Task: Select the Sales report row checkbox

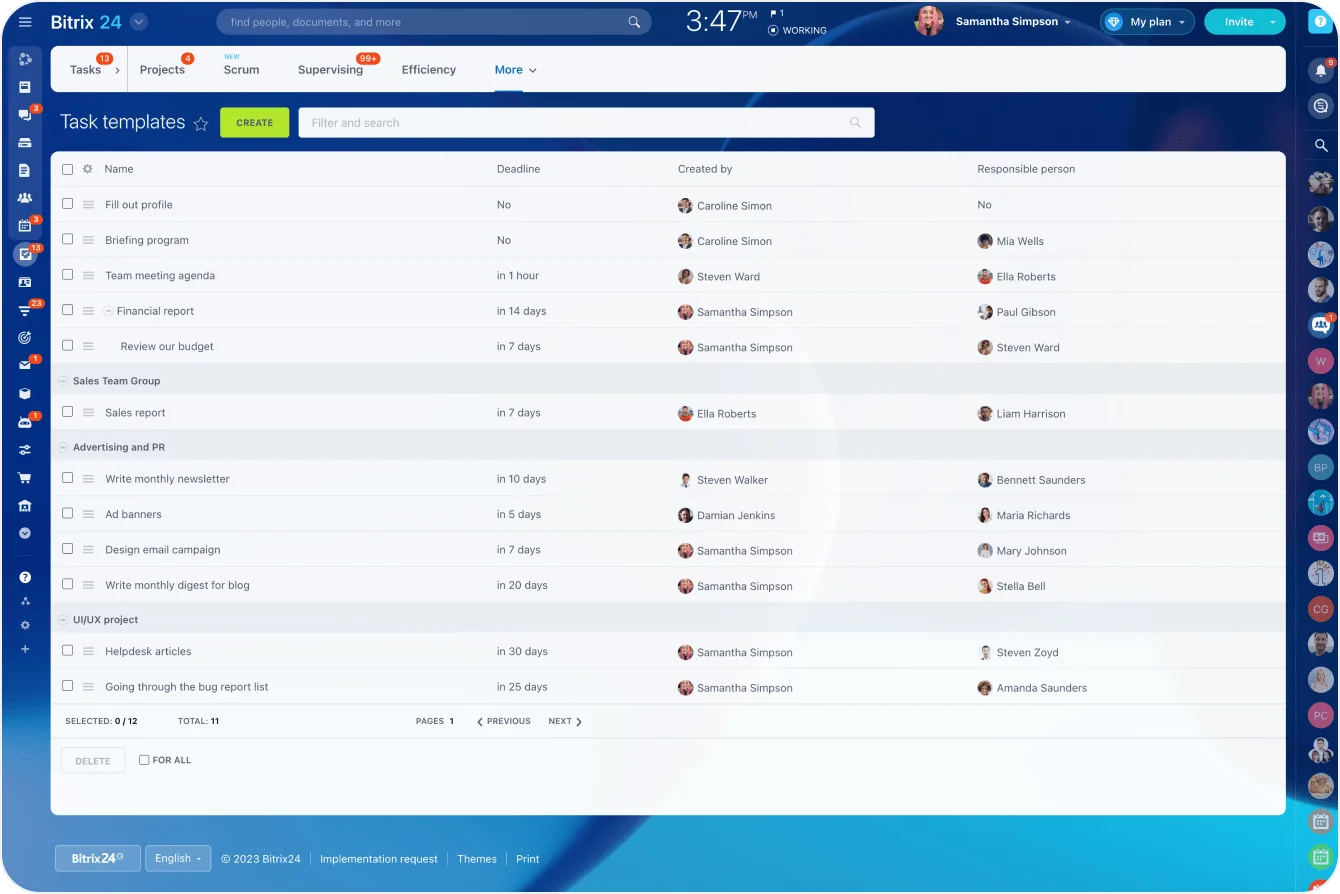Action: pyautogui.click(x=68, y=412)
